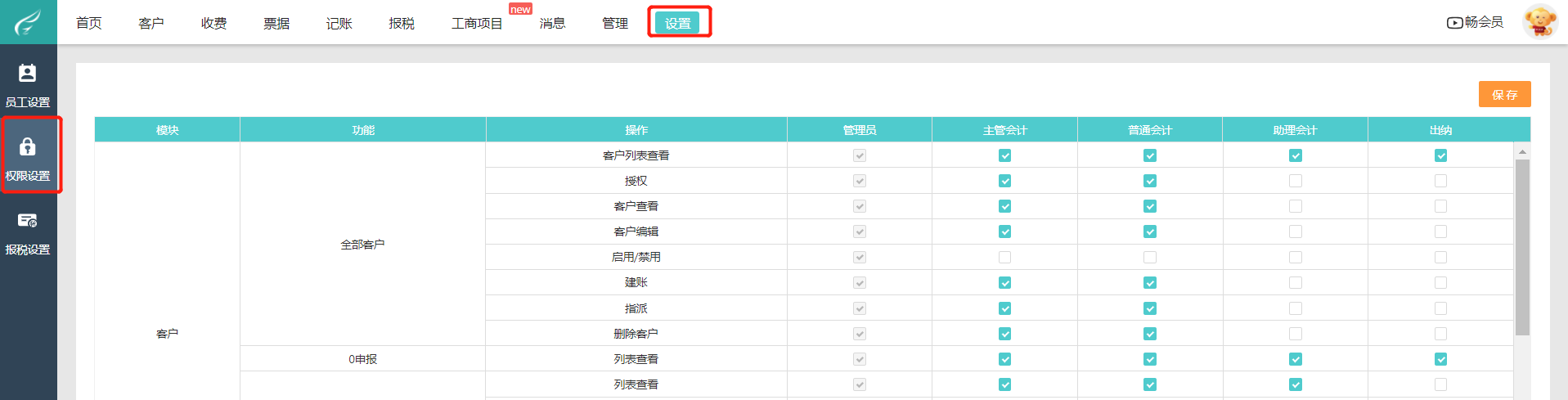Open the 工商项目 menu
This screenshot has width=1568, height=400.
pos(477,23)
